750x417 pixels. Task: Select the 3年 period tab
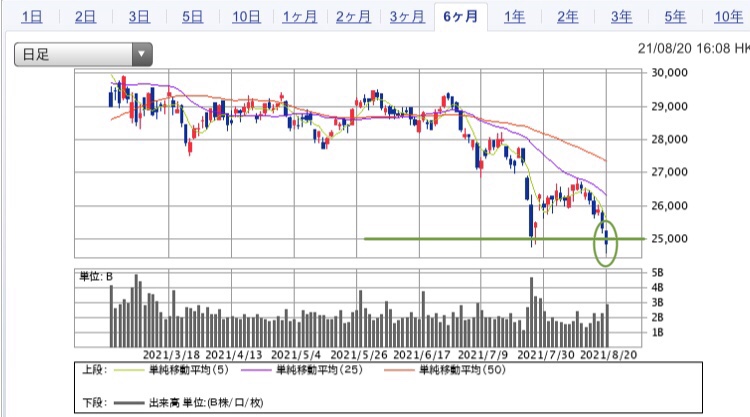click(621, 16)
